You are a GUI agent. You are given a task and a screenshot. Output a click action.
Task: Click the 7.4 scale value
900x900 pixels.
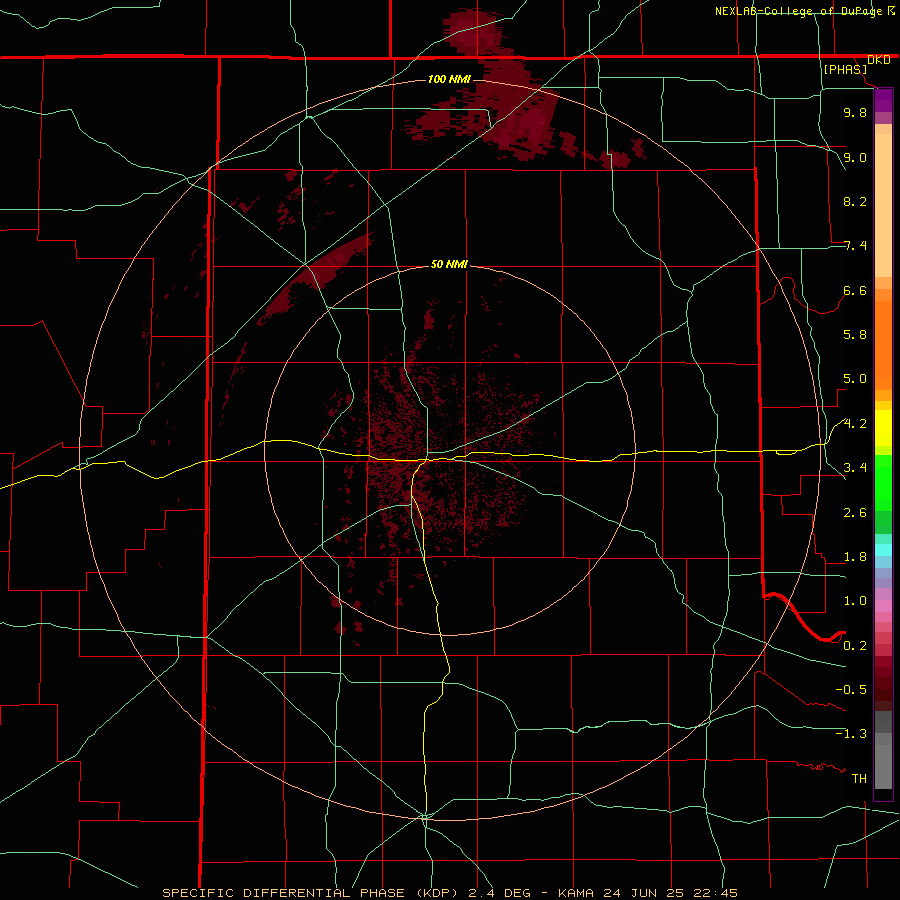[855, 246]
